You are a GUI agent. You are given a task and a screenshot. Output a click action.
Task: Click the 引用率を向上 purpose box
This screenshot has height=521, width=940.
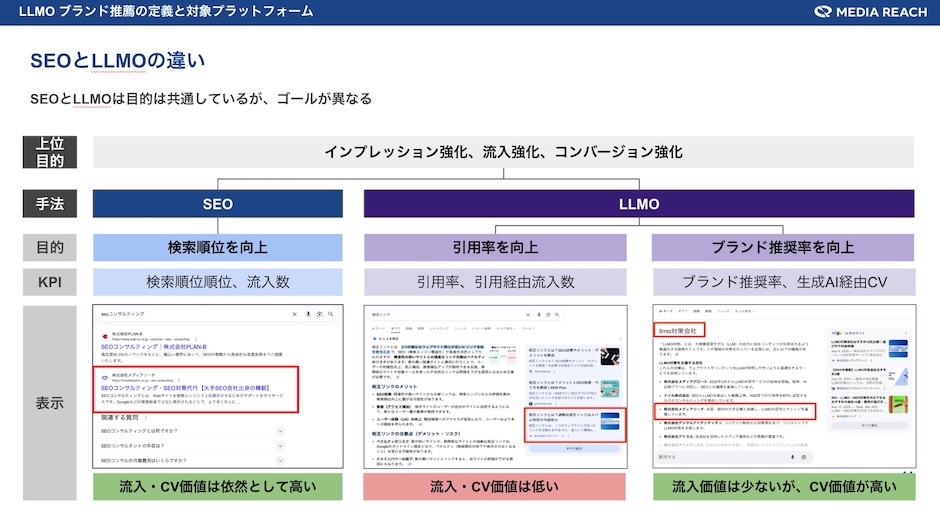pyautogui.click(x=495, y=247)
